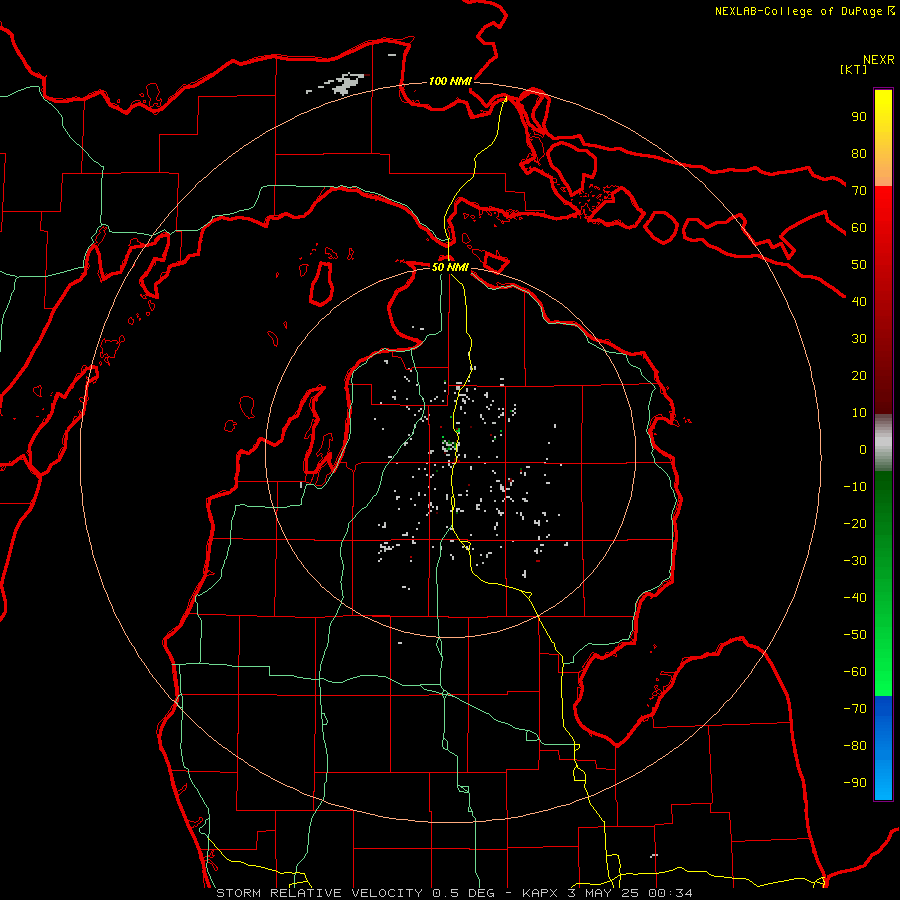Click the -70 value on velocity scale
The image size is (900, 900).
click(855, 708)
